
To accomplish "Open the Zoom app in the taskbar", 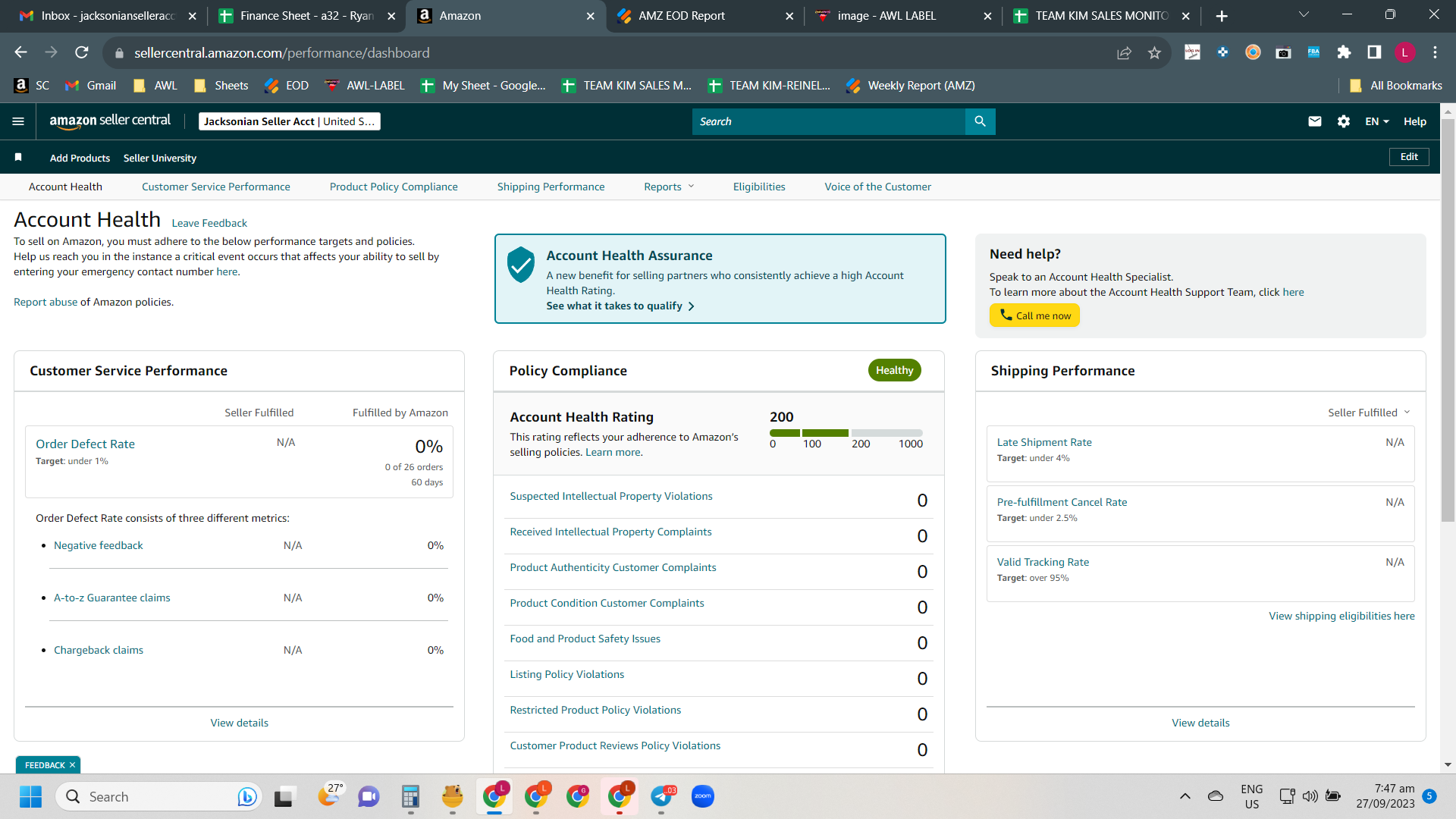I will pos(703,796).
